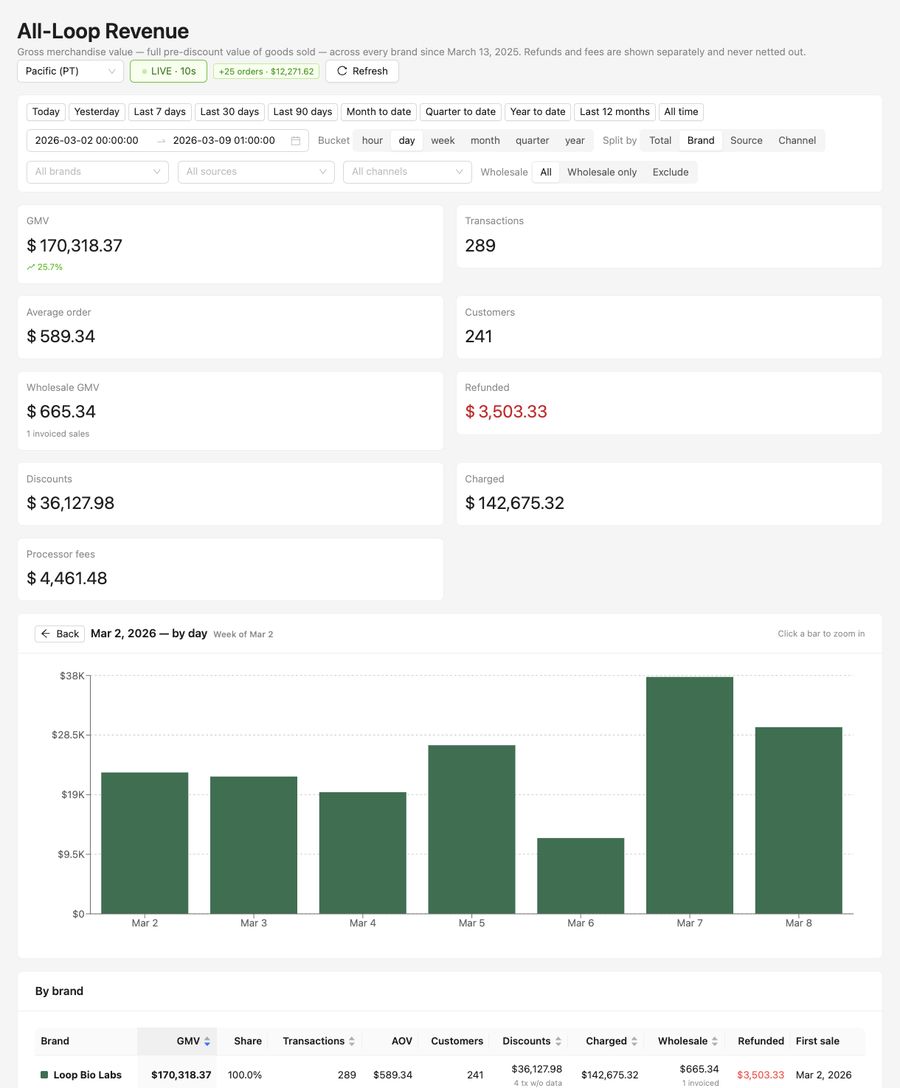Click the First sale column header
Viewport: 900px width, 1088px height.
[x=817, y=1042]
